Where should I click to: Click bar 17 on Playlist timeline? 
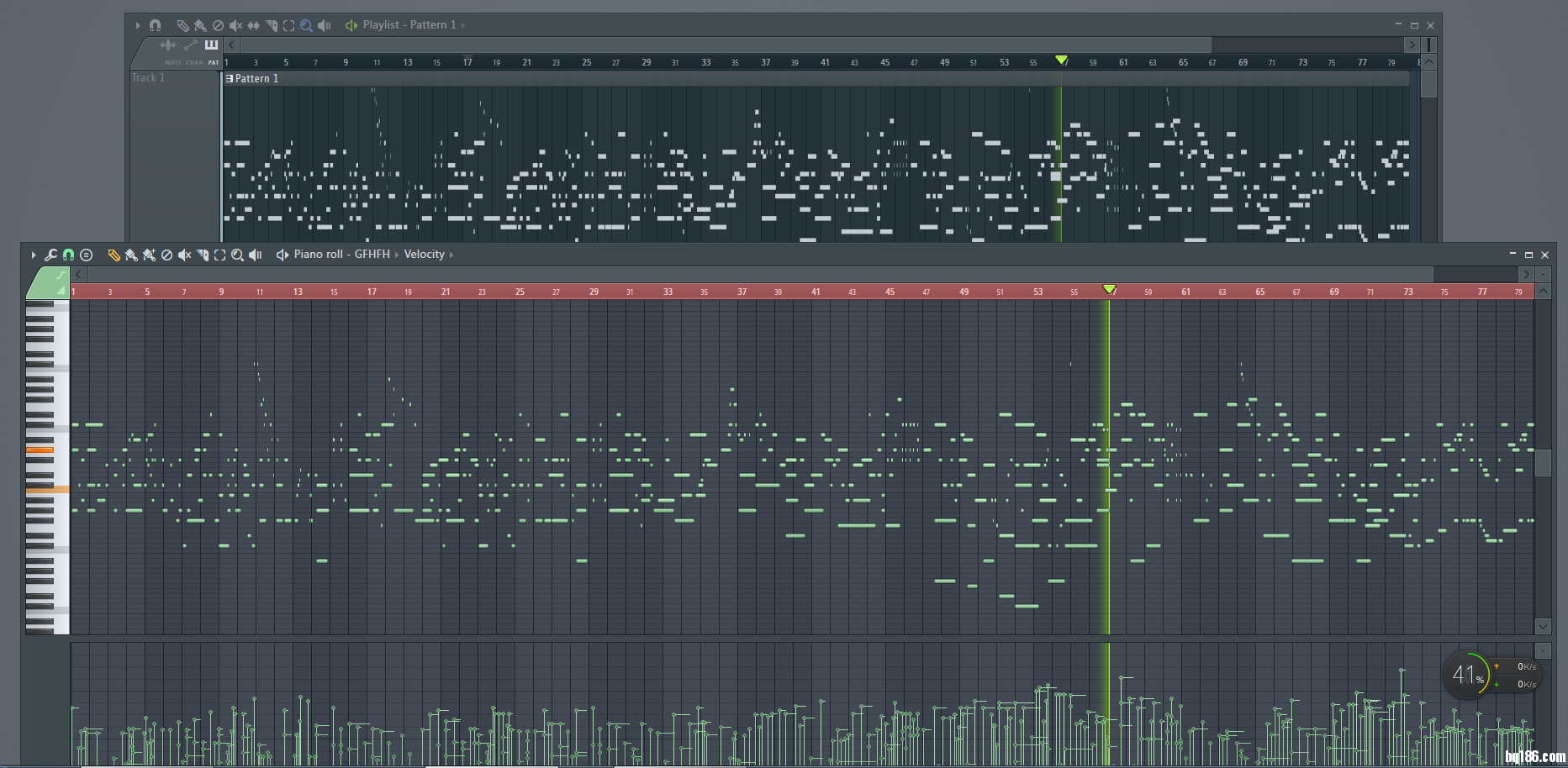(467, 62)
